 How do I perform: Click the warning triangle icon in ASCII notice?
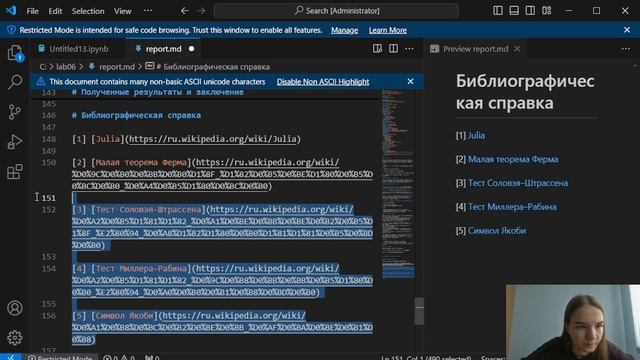41,82
